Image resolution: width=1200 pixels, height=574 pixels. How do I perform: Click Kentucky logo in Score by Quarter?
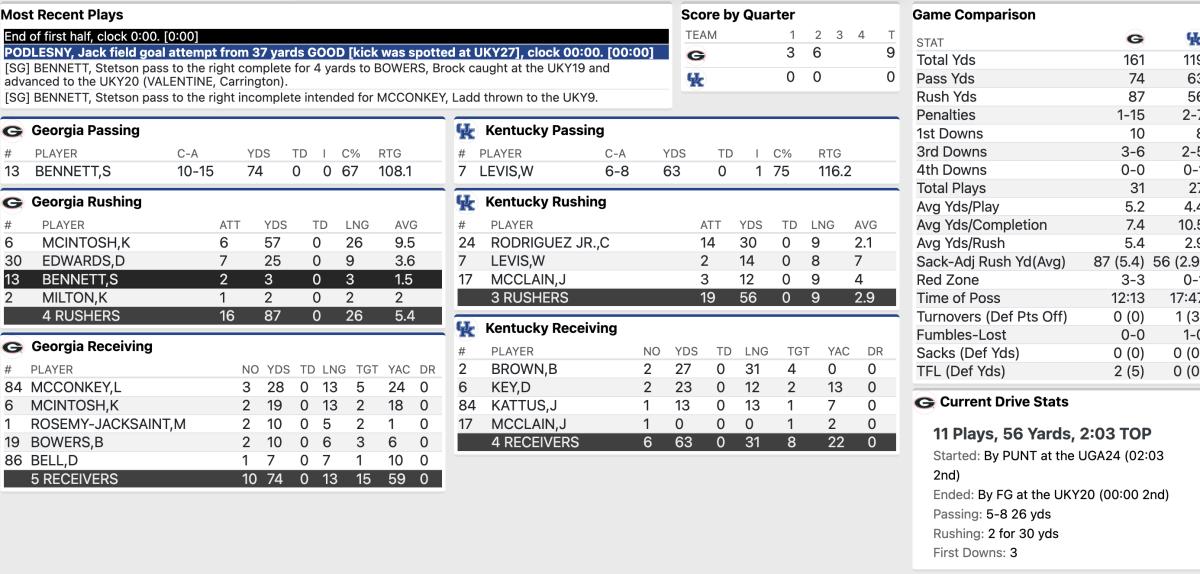696,78
